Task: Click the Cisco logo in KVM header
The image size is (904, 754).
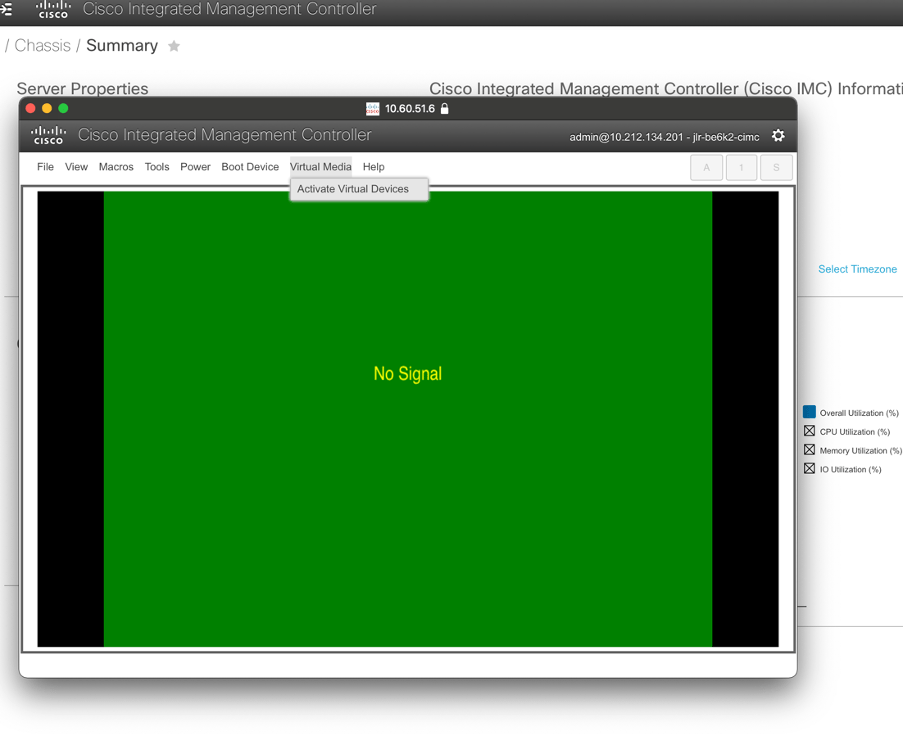Action: pos(48,136)
